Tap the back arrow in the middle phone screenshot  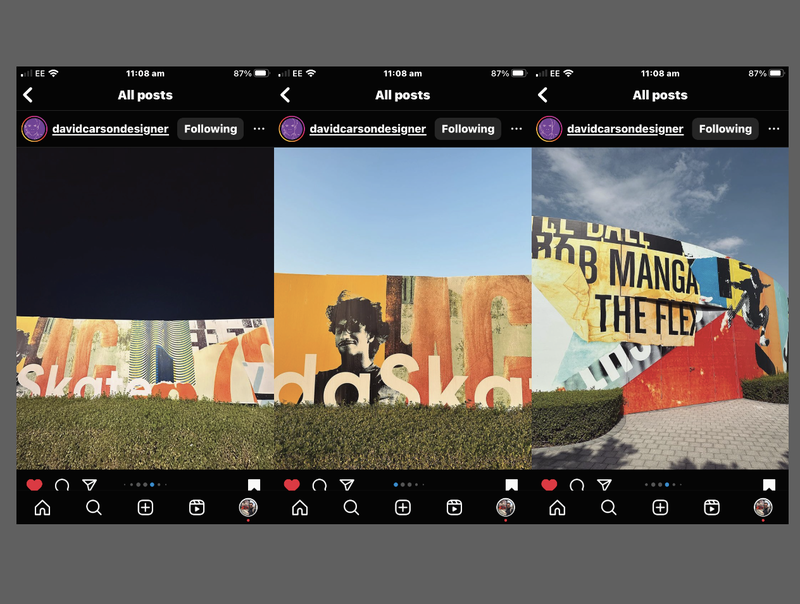pos(286,95)
